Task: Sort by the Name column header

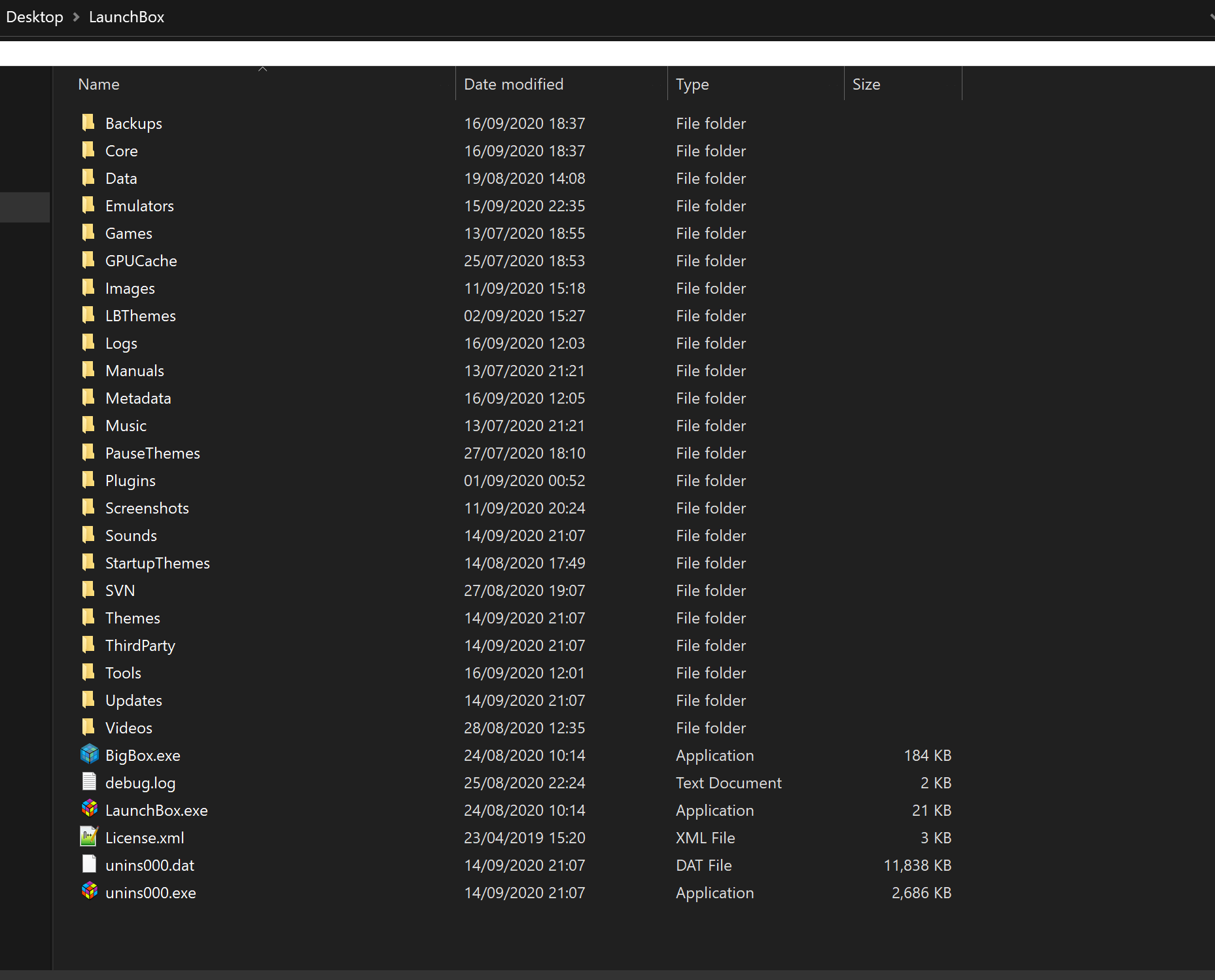Action: pos(99,84)
